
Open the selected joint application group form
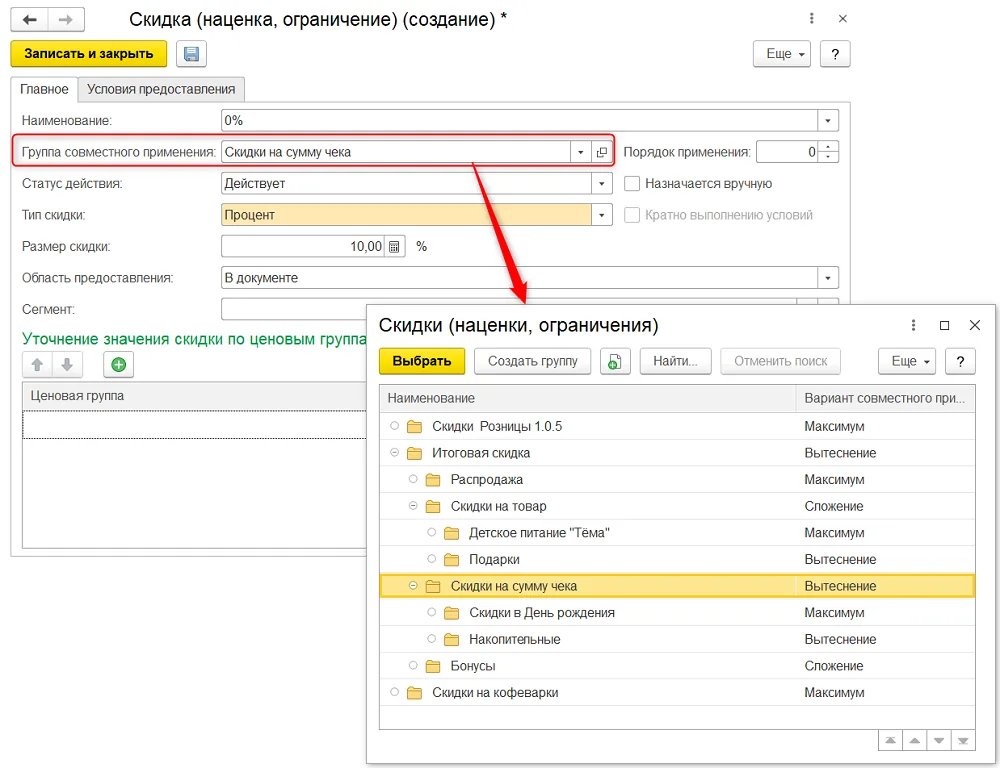(x=601, y=152)
